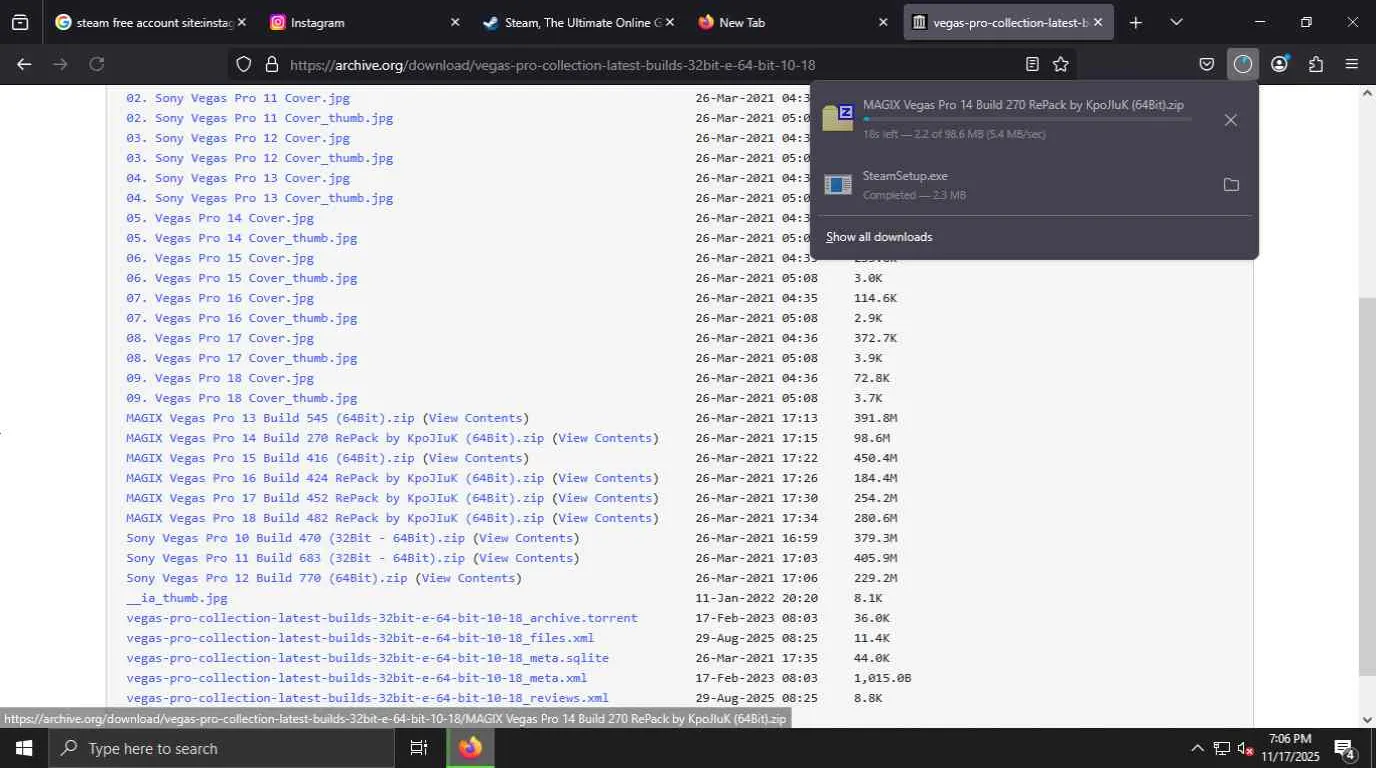Open Sony Vegas Pro 10 Build 470 zip link
Image resolution: width=1376 pixels, height=768 pixels.
[296, 538]
